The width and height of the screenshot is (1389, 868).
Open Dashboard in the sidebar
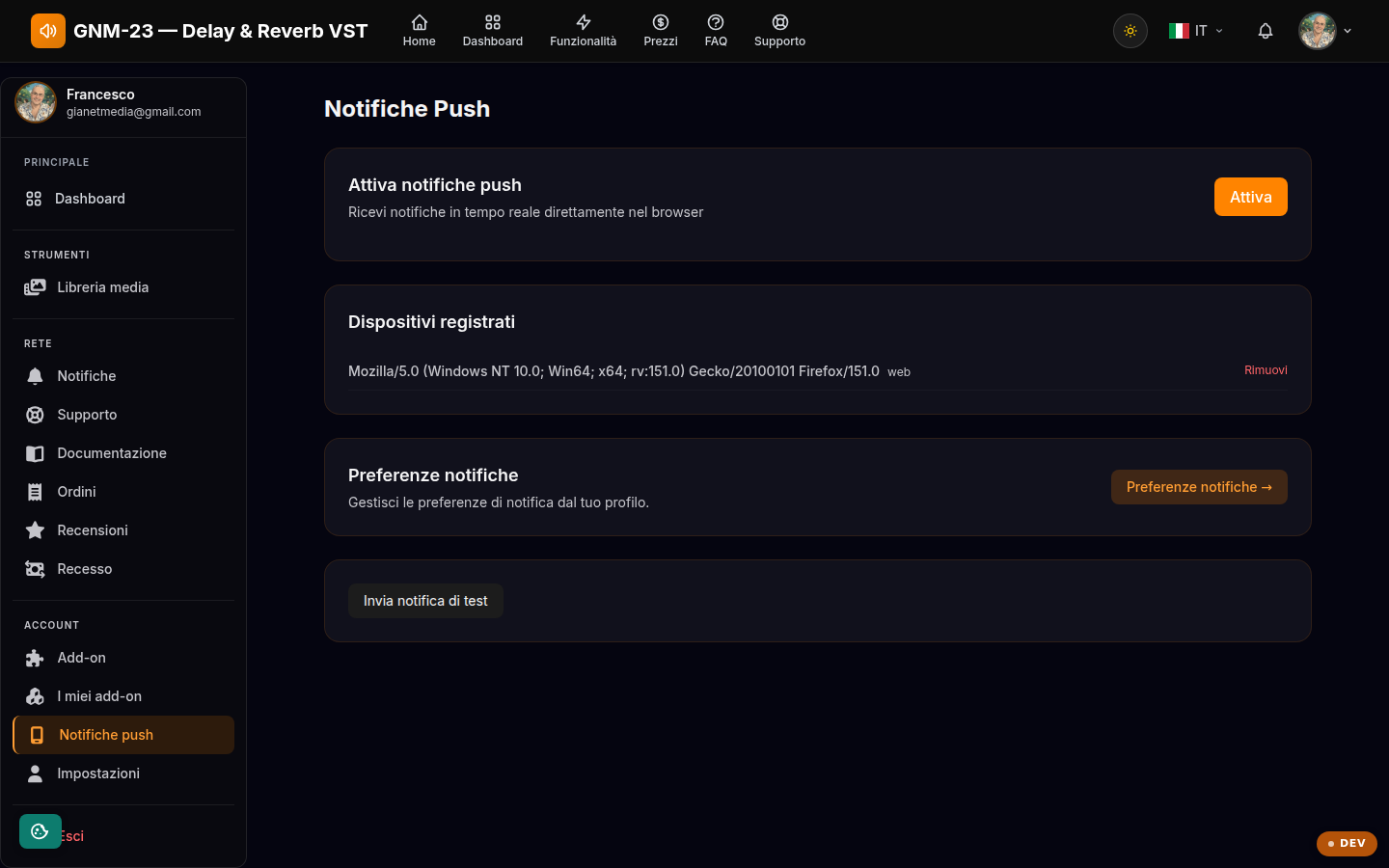tap(123, 199)
